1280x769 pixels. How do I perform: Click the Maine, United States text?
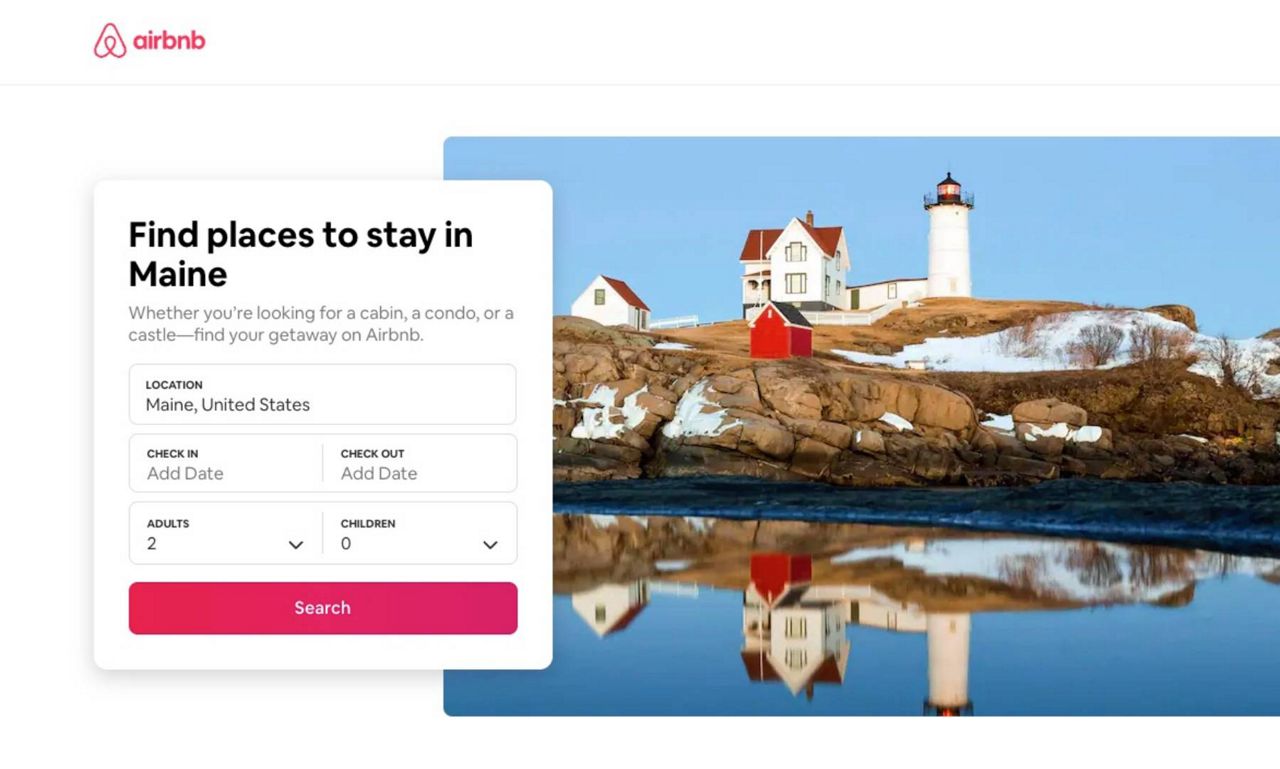pos(228,405)
